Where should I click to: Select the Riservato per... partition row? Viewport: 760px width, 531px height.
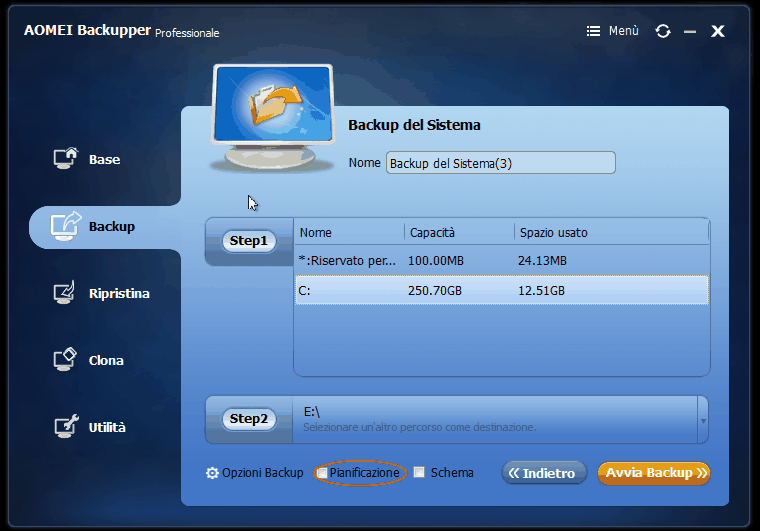tap(502, 261)
